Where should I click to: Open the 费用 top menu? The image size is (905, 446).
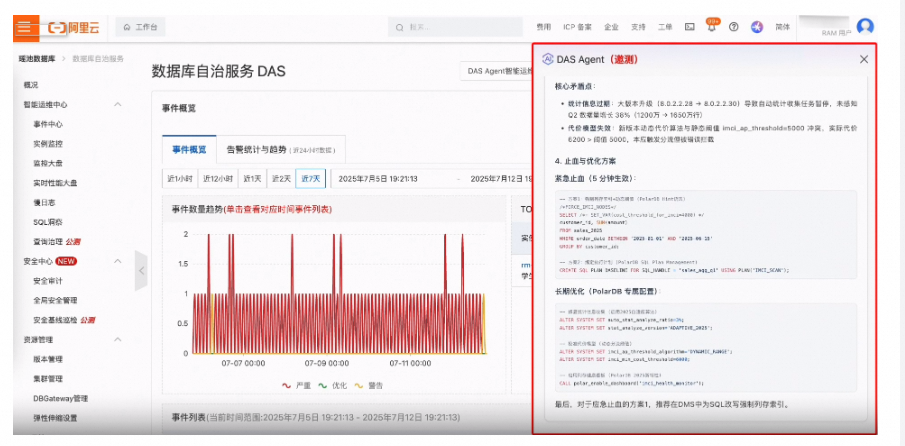pyautogui.click(x=543, y=27)
